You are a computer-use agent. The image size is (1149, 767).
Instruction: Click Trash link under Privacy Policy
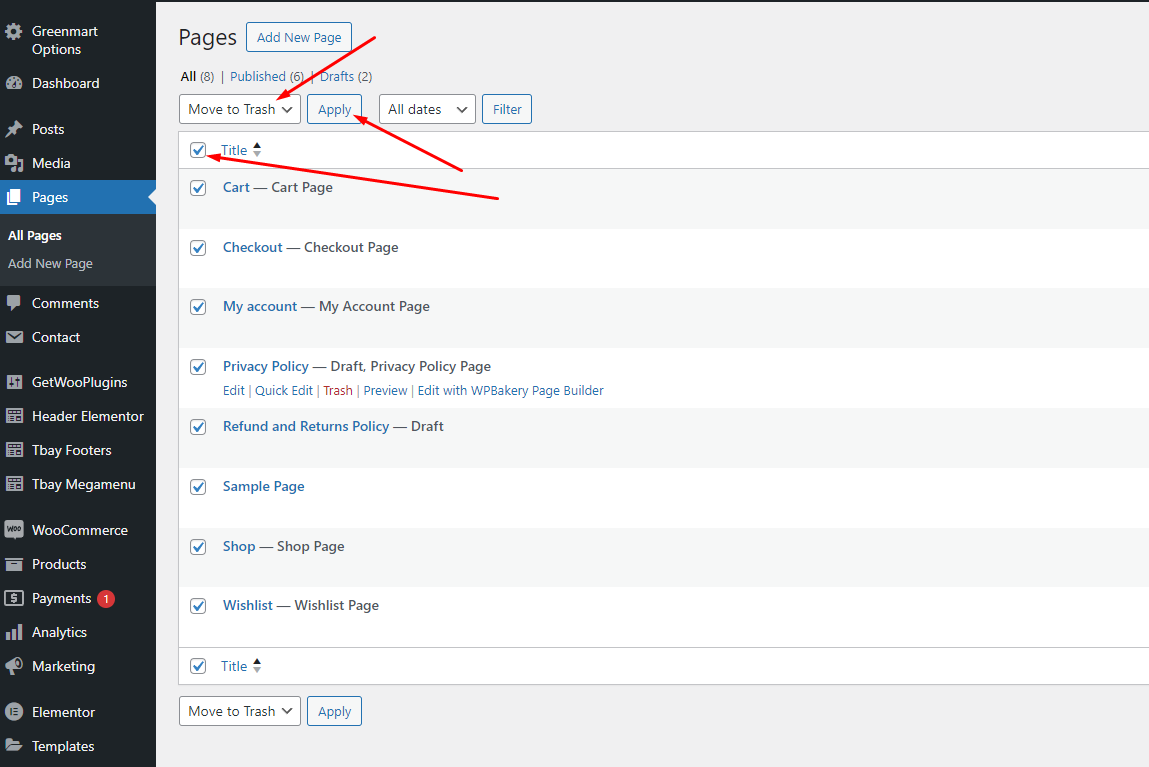tap(338, 391)
